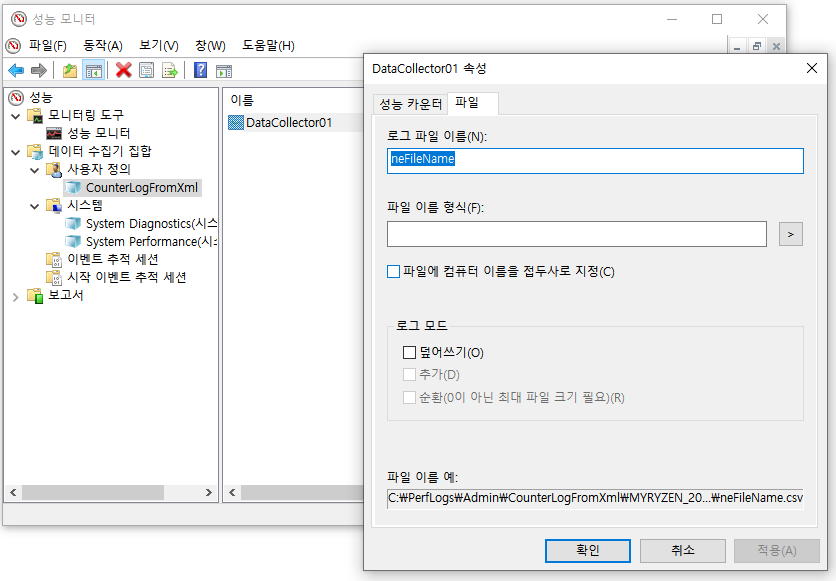Click the Export list toolbar icon
Viewport: 836px width, 581px height.
coord(170,70)
